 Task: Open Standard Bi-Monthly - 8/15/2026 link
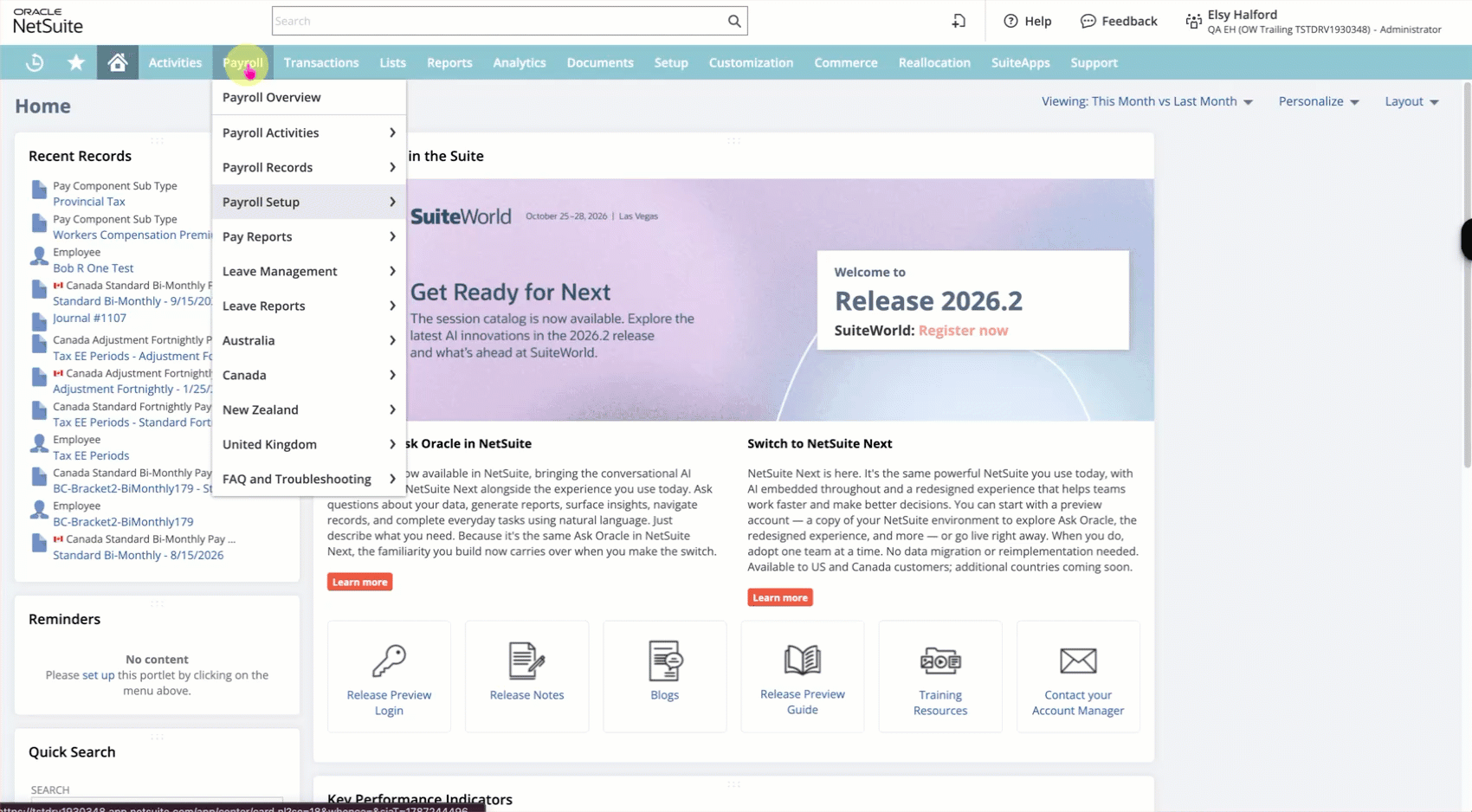tap(138, 555)
